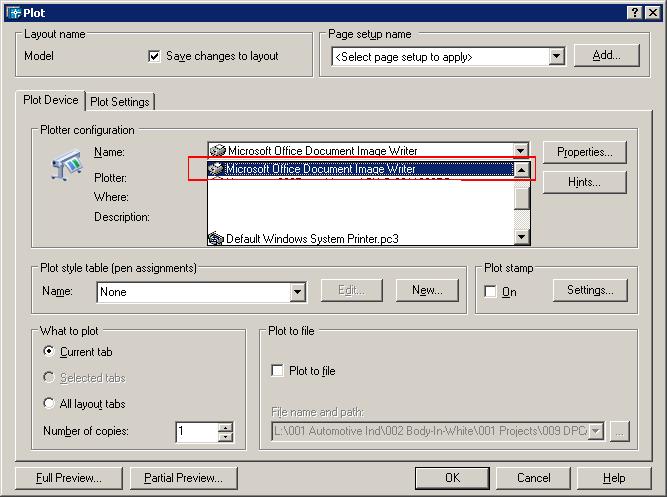
Task: Select highlighted Microsoft Office Document Image Writer entry
Action: point(361,169)
